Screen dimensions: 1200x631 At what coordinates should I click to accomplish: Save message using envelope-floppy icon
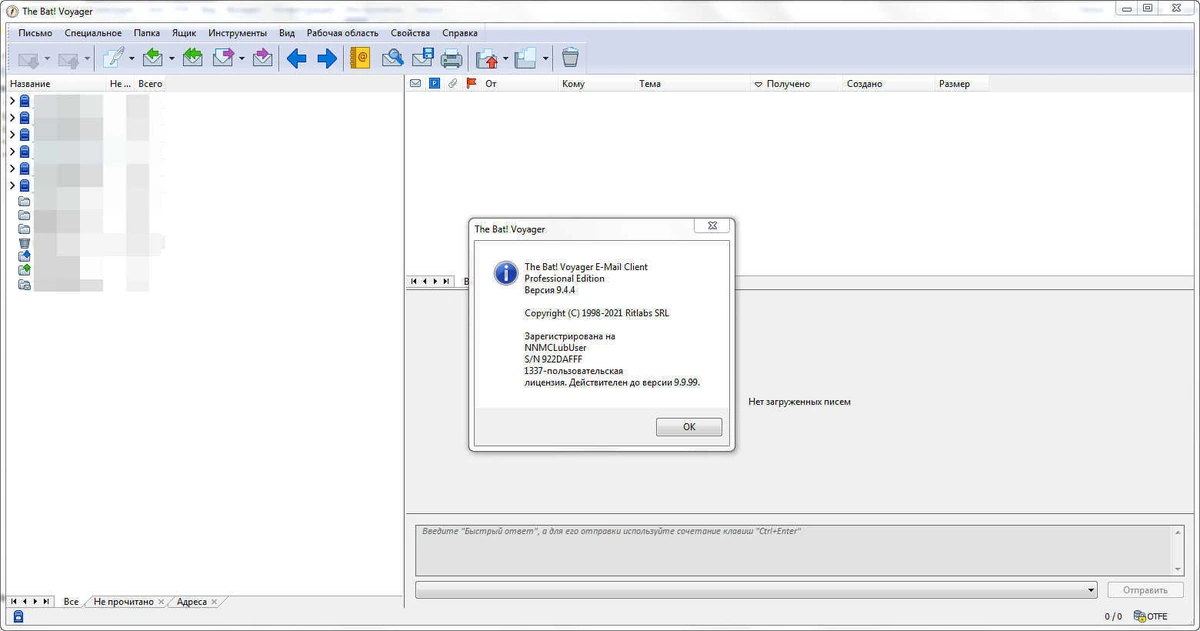point(423,58)
